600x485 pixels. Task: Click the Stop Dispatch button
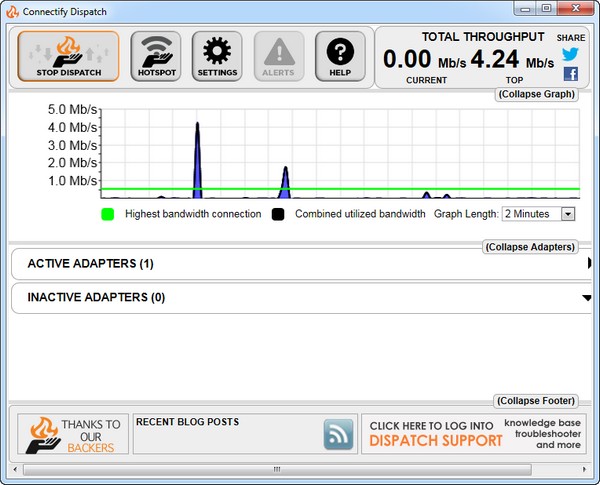click(x=68, y=56)
